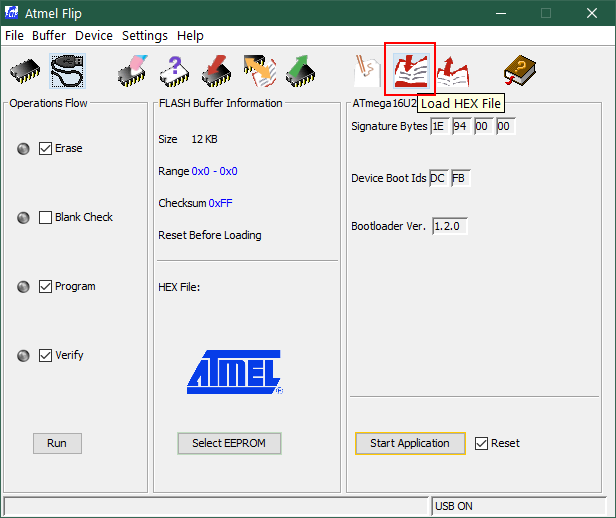This screenshot has height=518, width=616.
Task: Click the Atmel Flip title bar app icon
Action: 11,13
